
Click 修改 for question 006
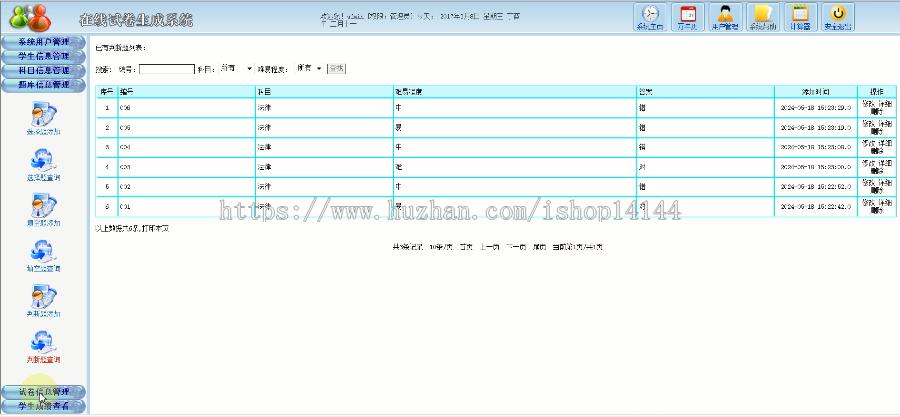(868, 104)
